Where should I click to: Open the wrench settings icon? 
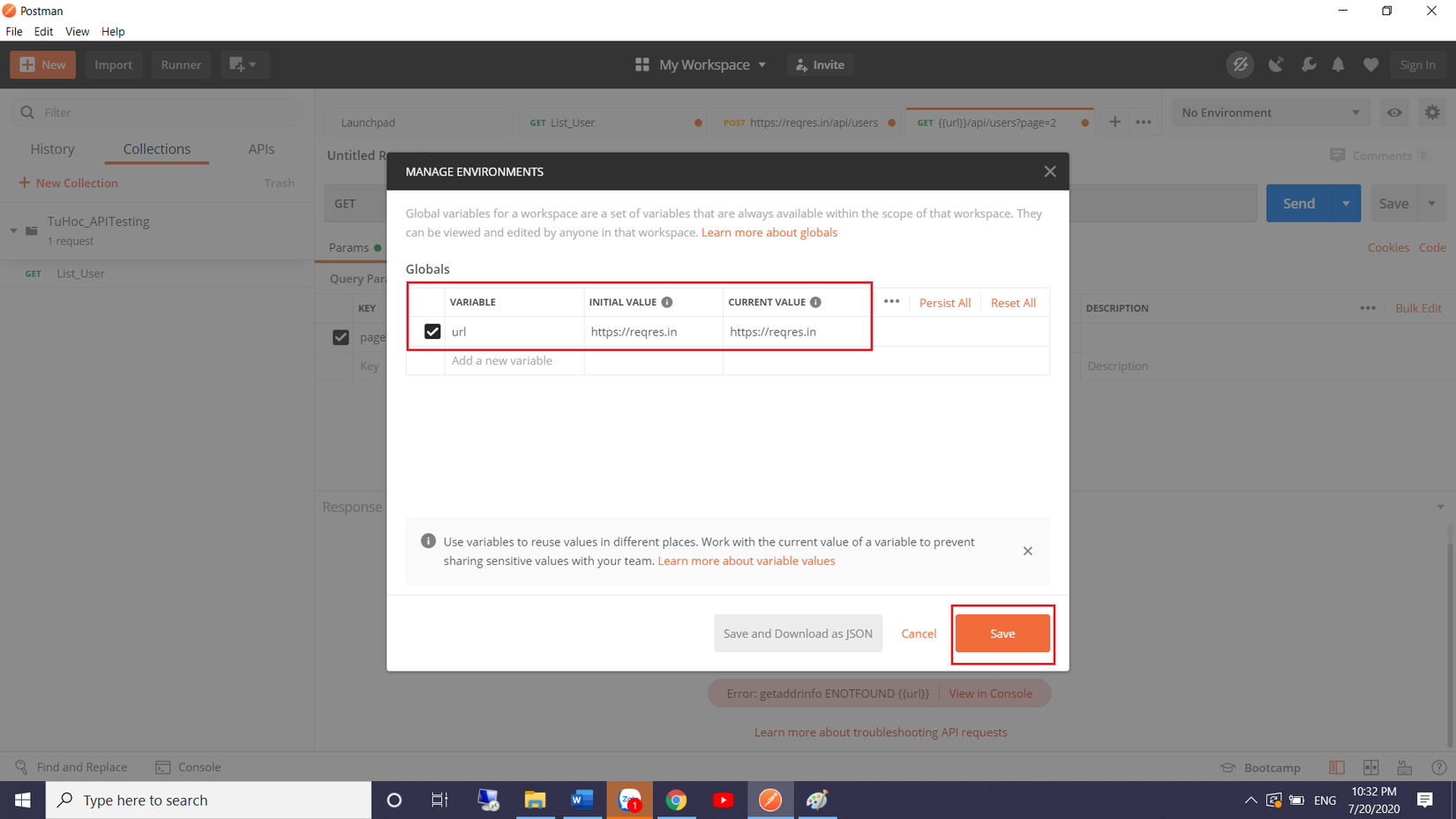(1309, 64)
